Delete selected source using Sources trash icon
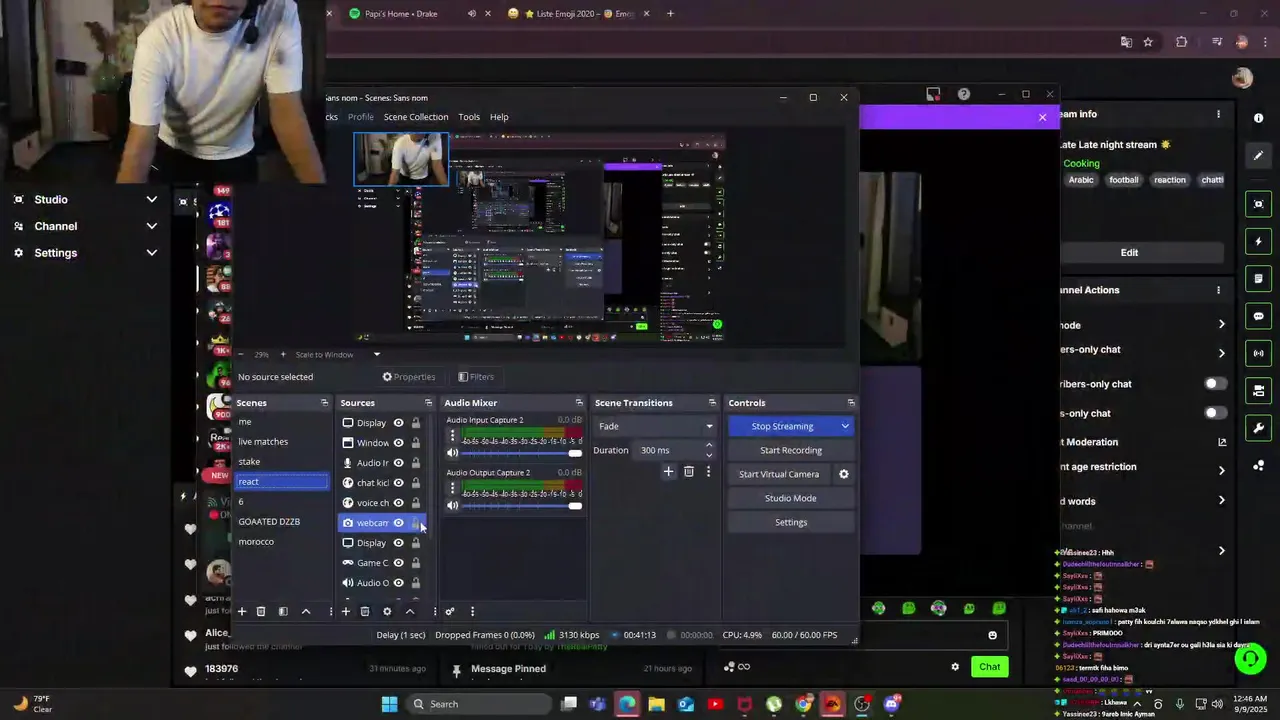Image resolution: width=1280 pixels, height=720 pixels. point(365,611)
